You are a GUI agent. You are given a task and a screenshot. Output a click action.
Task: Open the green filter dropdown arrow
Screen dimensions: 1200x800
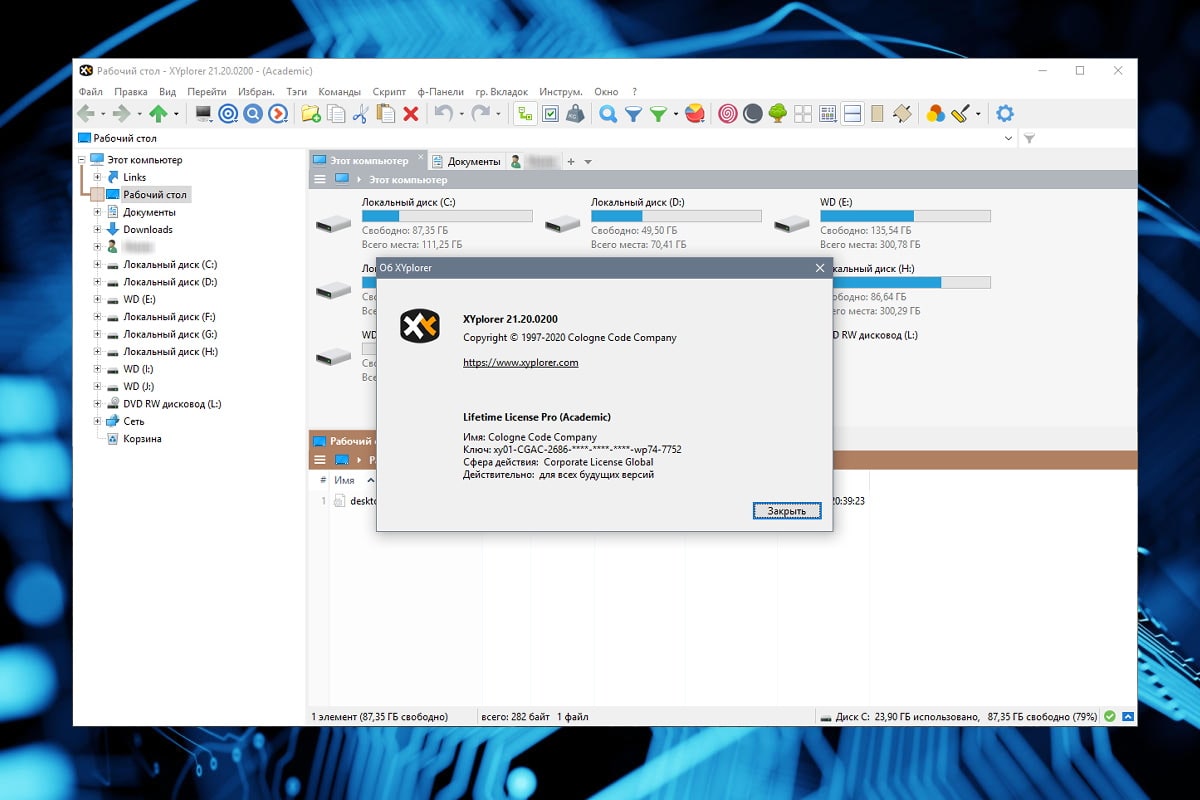(x=675, y=114)
